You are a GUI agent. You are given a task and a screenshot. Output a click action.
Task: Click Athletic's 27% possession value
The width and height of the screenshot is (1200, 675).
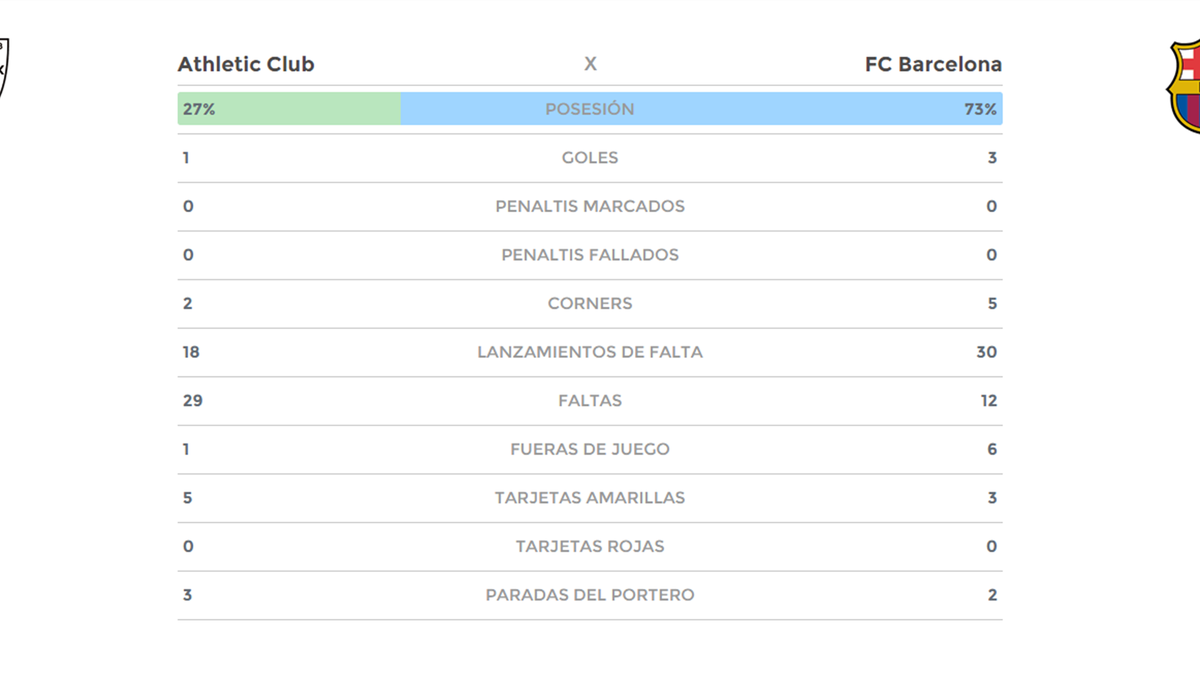click(x=199, y=109)
